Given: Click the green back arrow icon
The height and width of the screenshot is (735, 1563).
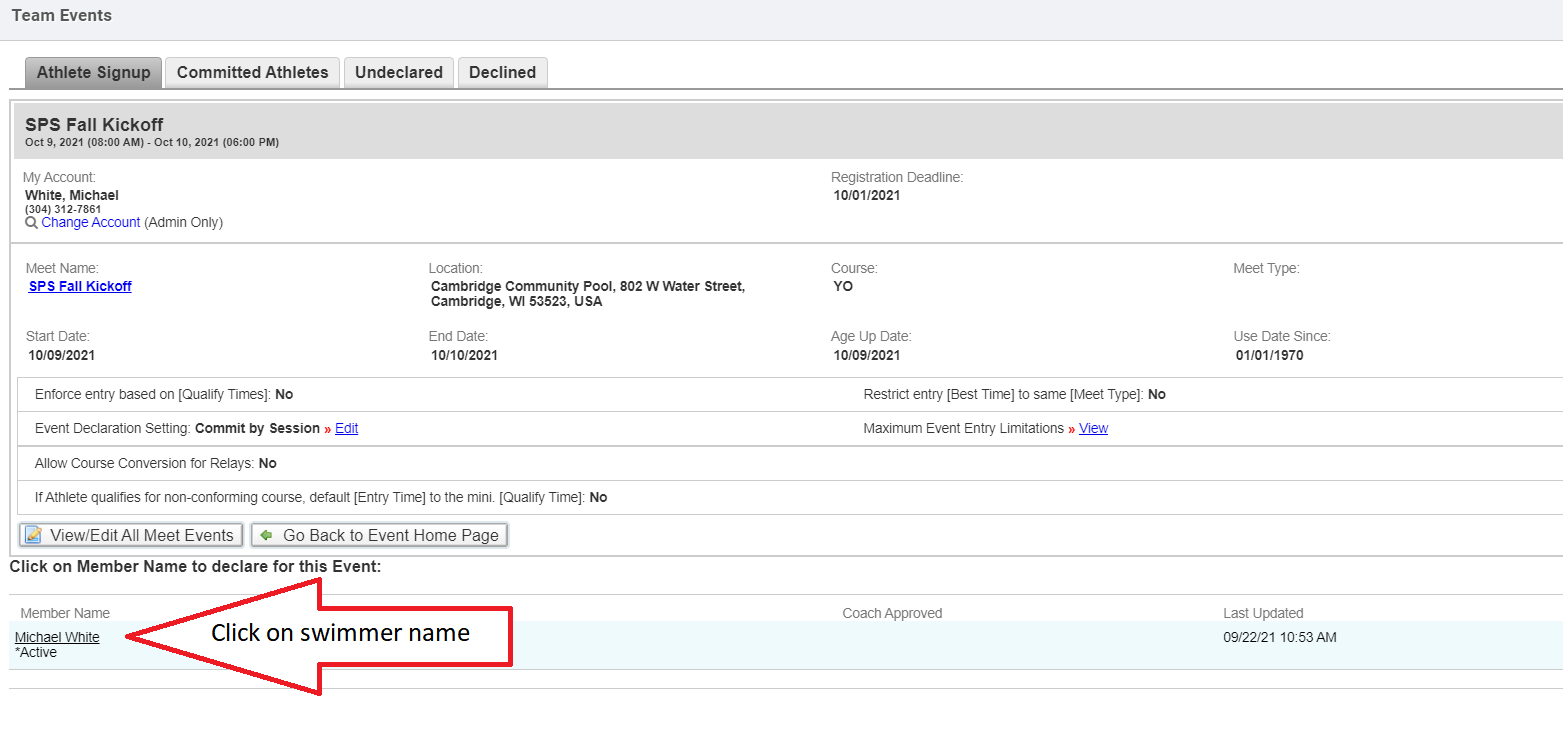Looking at the screenshot, I should tap(266, 535).
